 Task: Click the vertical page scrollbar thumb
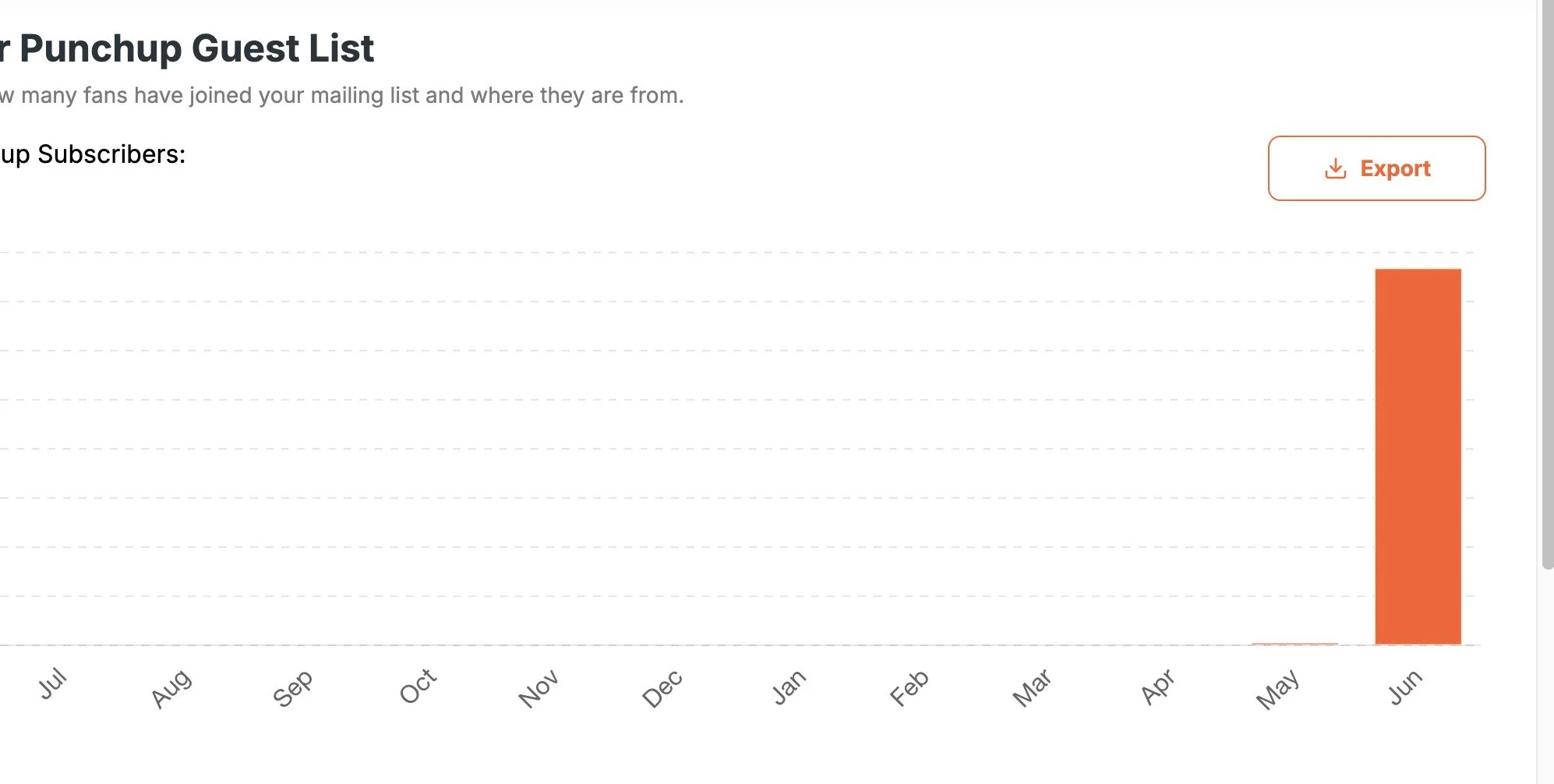(x=1548, y=285)
